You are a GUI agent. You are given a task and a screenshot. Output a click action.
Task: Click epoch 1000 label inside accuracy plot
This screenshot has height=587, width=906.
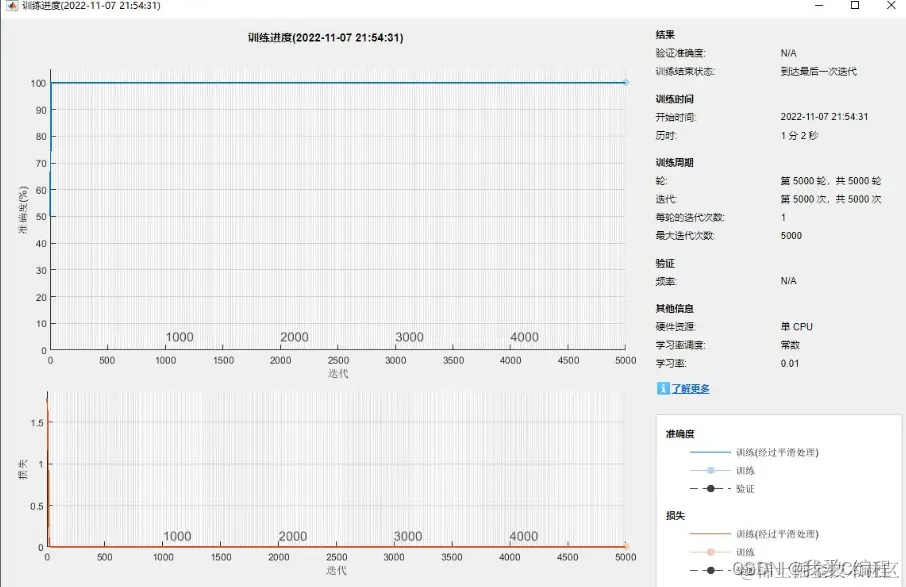pos(180,337)
